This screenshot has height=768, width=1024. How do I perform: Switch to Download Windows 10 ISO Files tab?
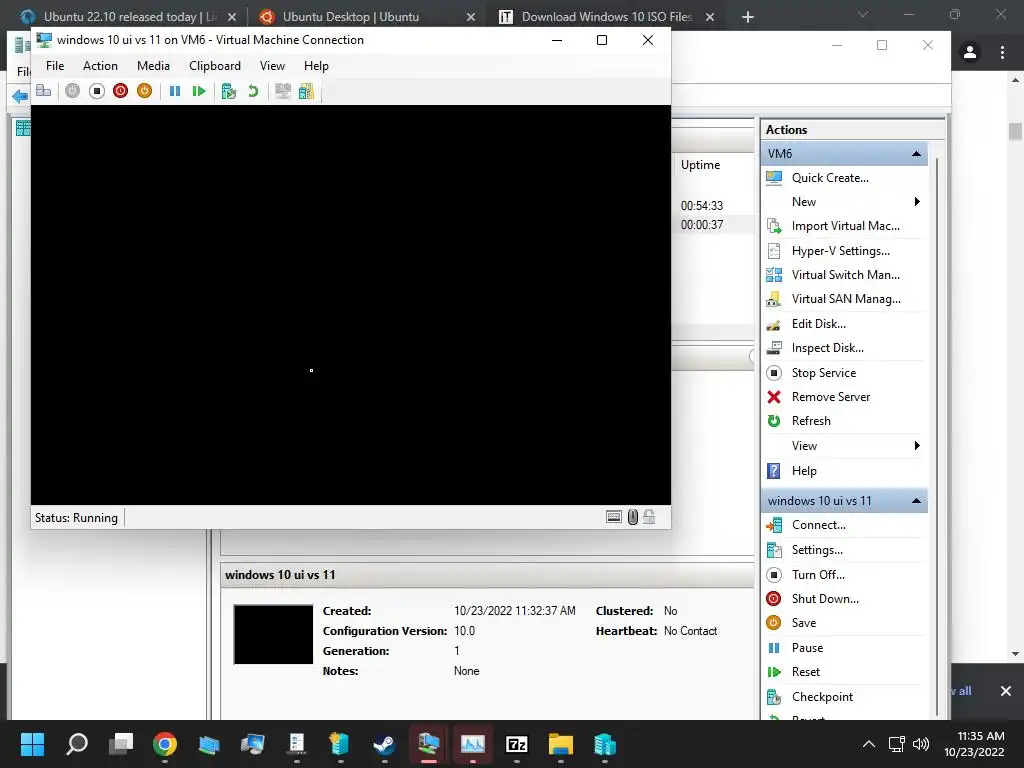pos(607,16)
